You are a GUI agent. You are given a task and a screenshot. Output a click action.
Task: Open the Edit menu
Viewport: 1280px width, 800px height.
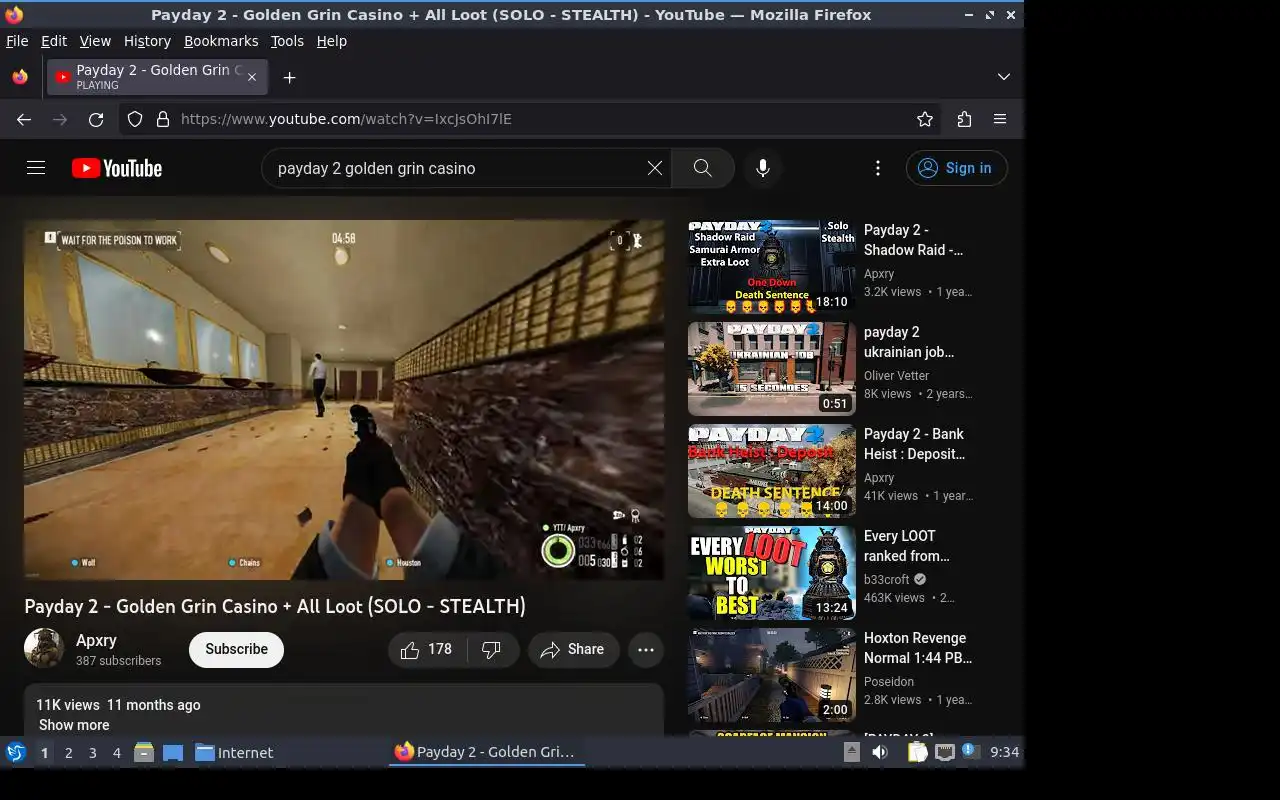54,41
